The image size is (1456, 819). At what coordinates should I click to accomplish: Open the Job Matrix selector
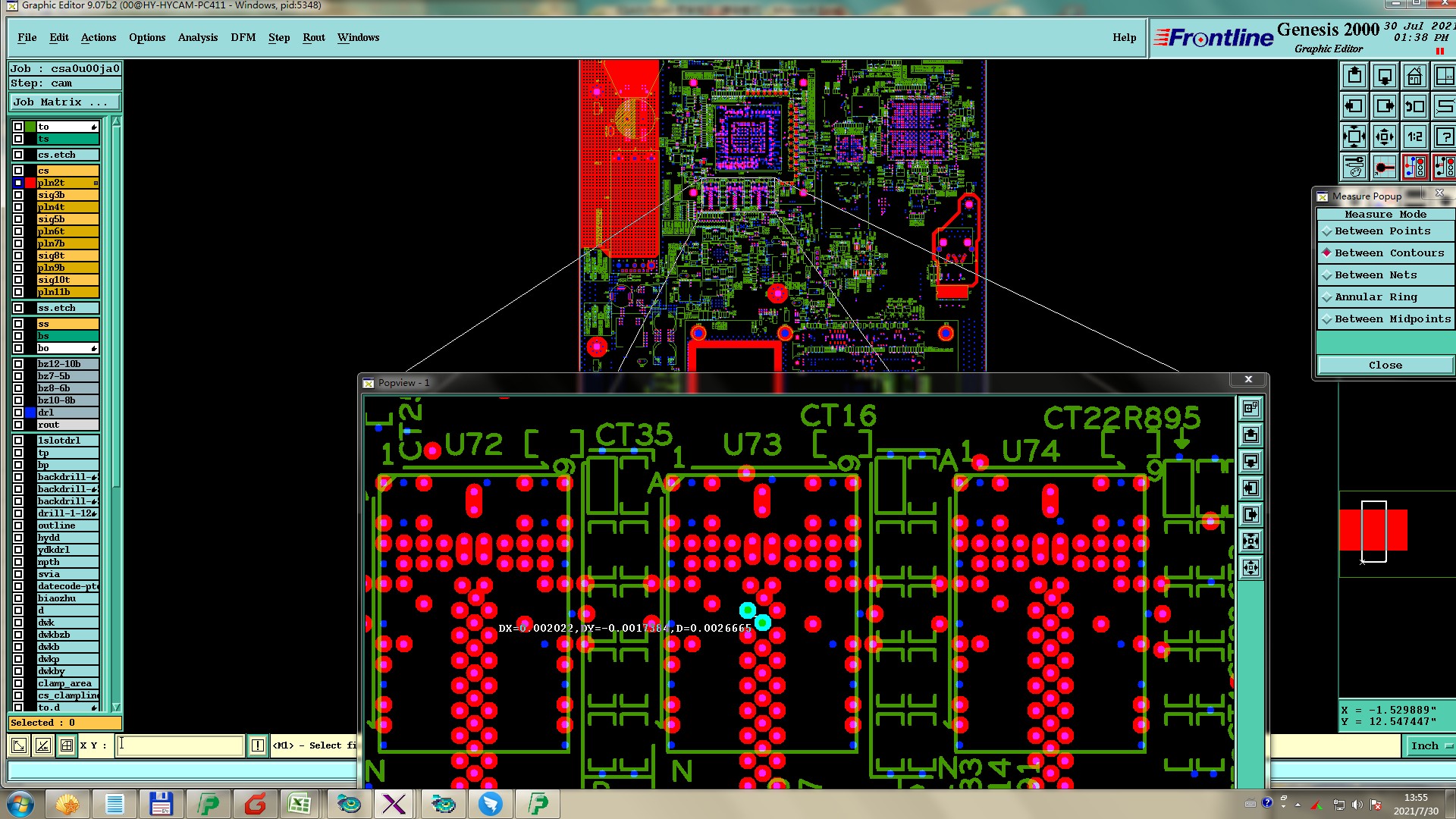pos(64,102)
